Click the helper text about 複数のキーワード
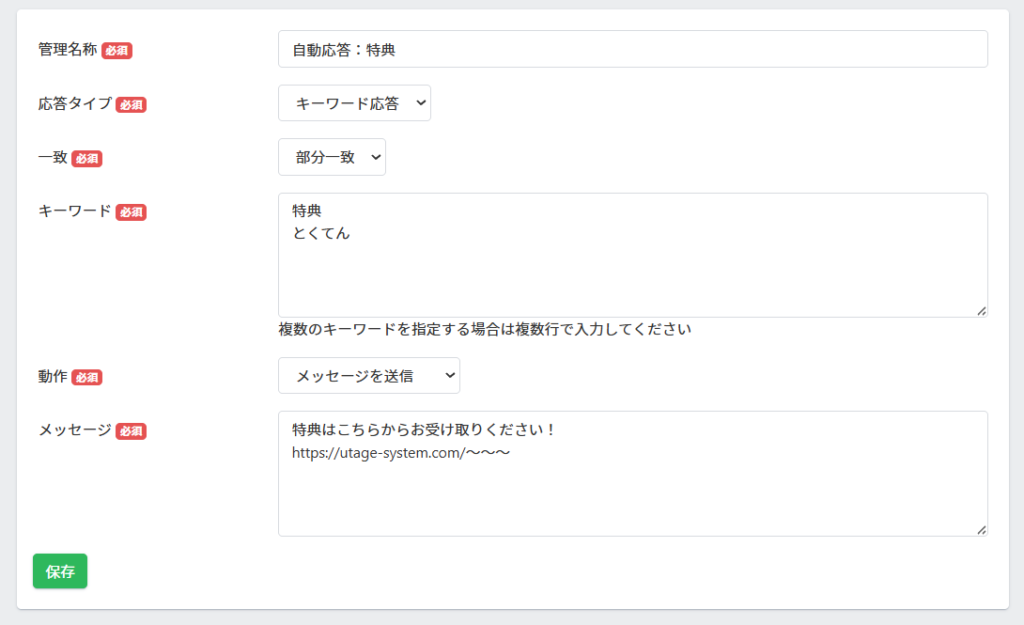The width and height of the screenshot is (1024, 625). 485,329
